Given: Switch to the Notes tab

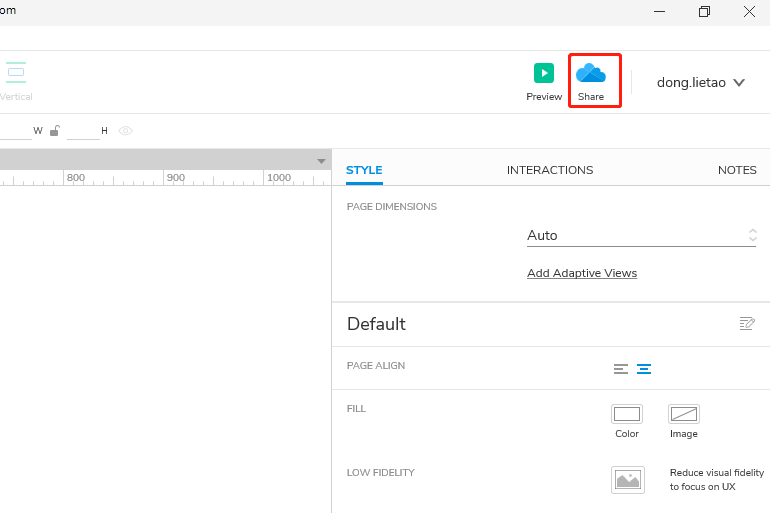Looking at the screenshot, I should click(x=737, y=170).
